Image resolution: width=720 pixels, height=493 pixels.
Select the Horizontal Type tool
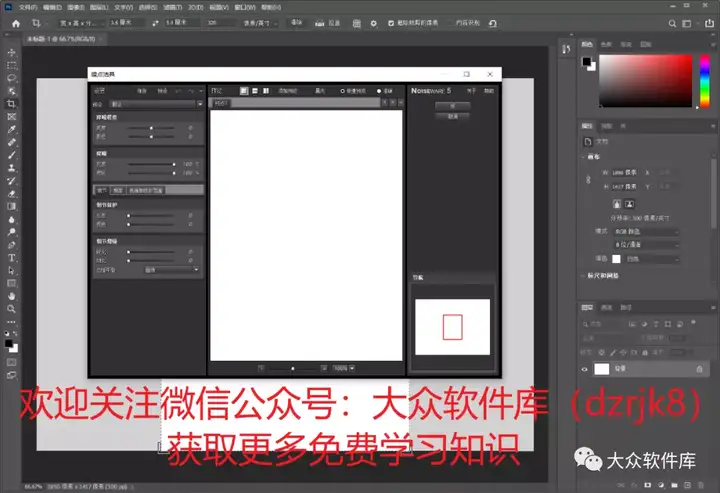click(x=11, y=258)
